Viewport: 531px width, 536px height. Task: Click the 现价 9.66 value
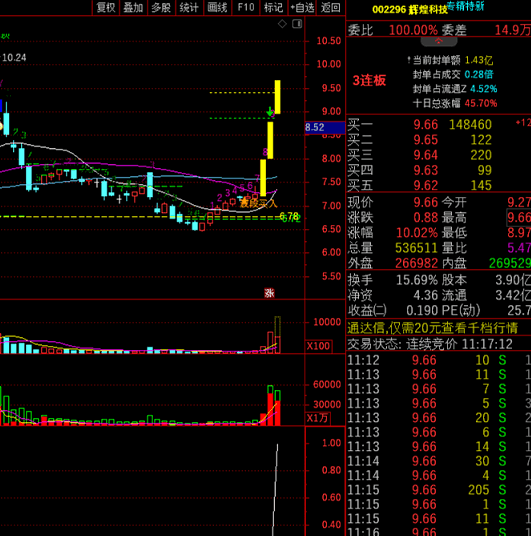426,202
